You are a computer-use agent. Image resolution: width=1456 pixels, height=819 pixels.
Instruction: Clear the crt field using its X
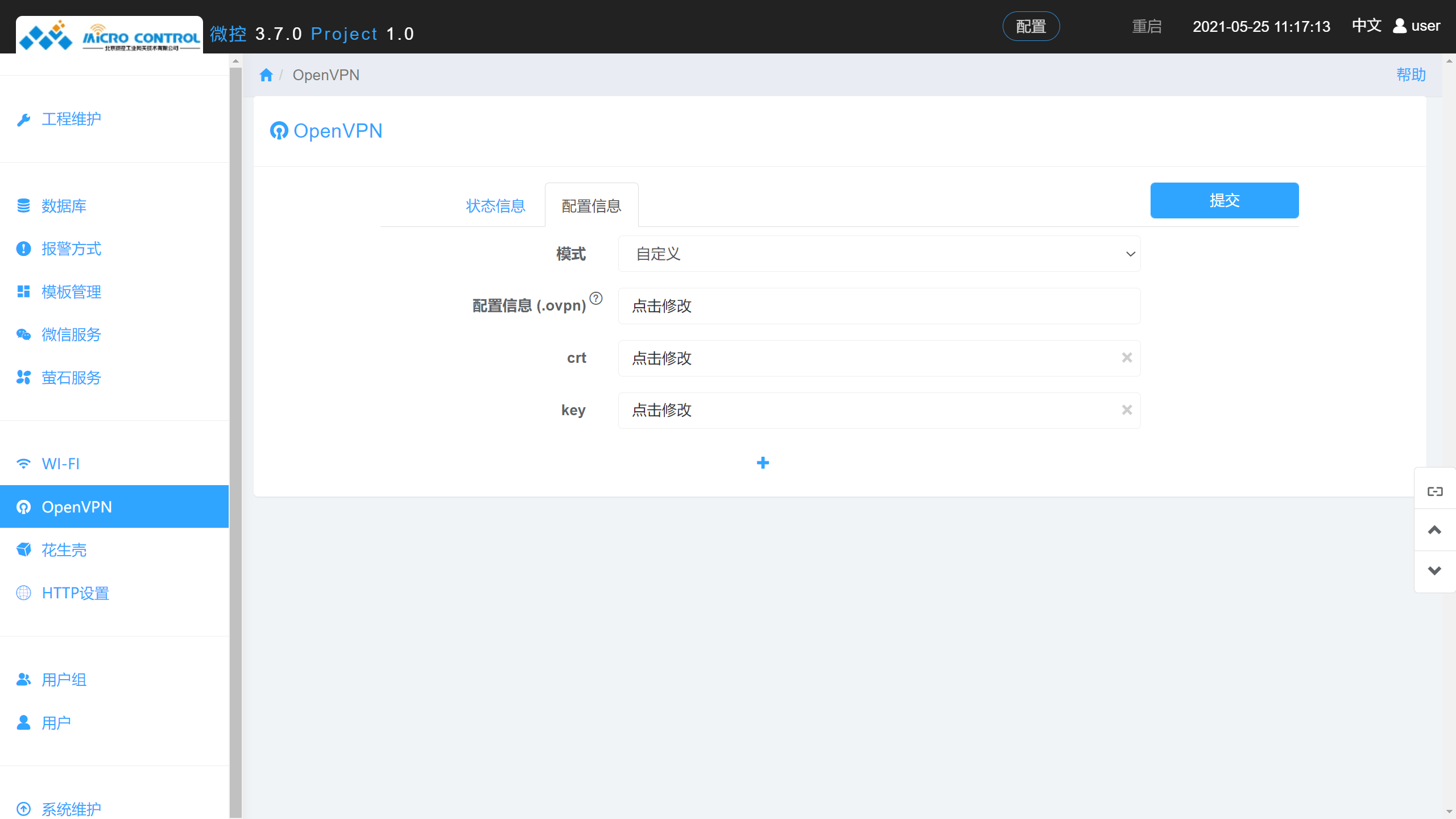1127,358
